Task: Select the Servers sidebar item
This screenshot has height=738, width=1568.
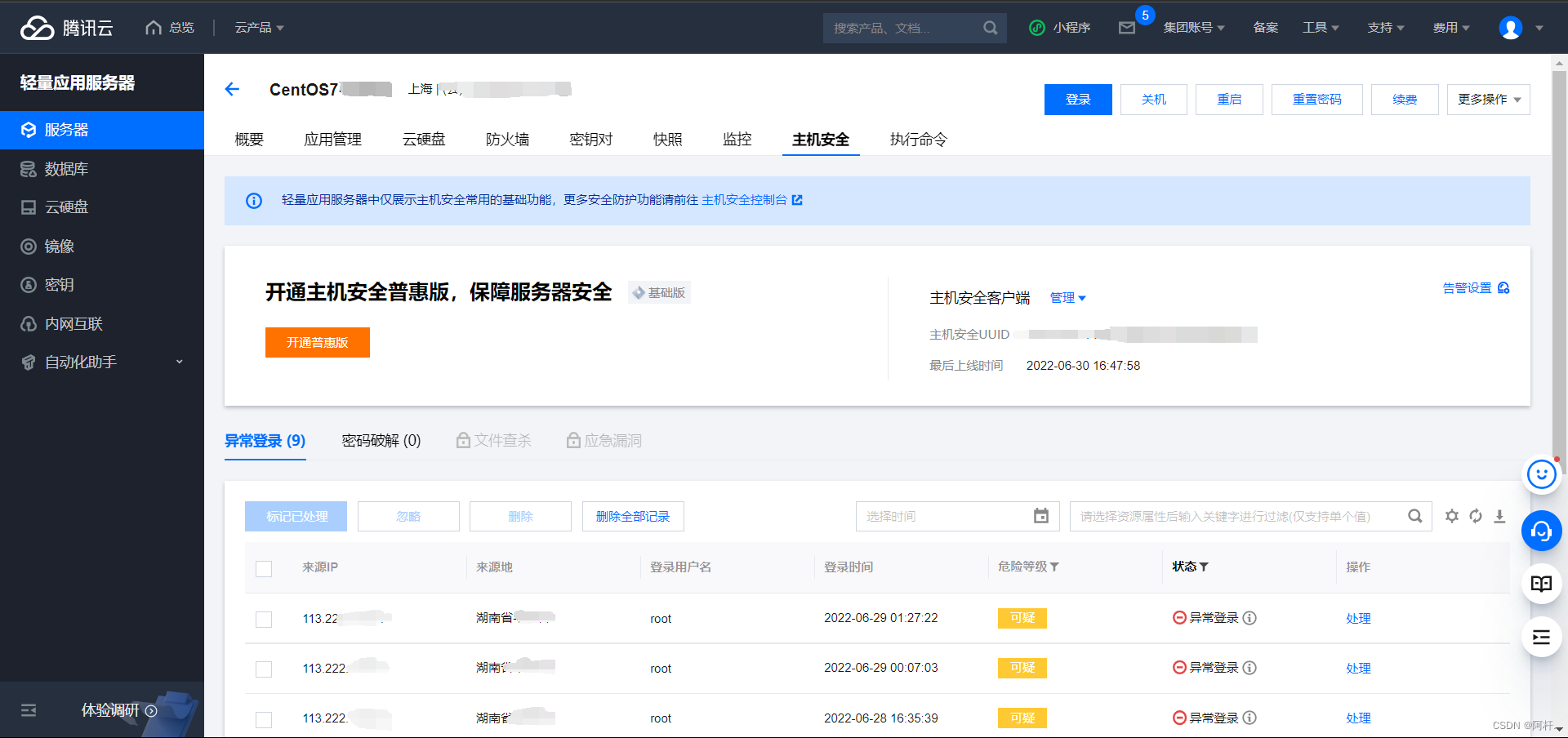Action: 102,130
